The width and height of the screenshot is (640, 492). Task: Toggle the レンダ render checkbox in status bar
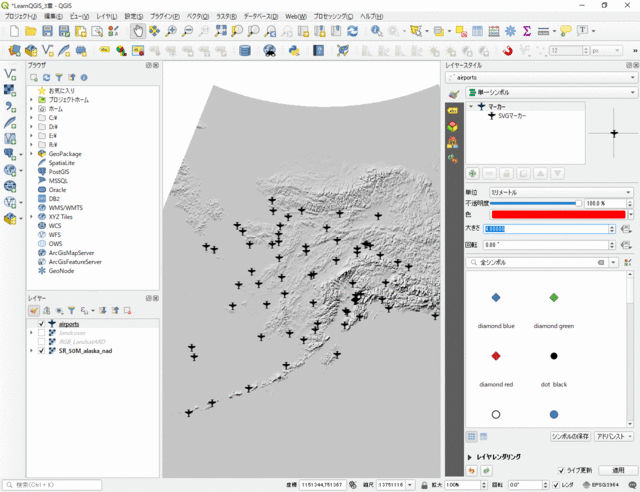coord(556,485)
